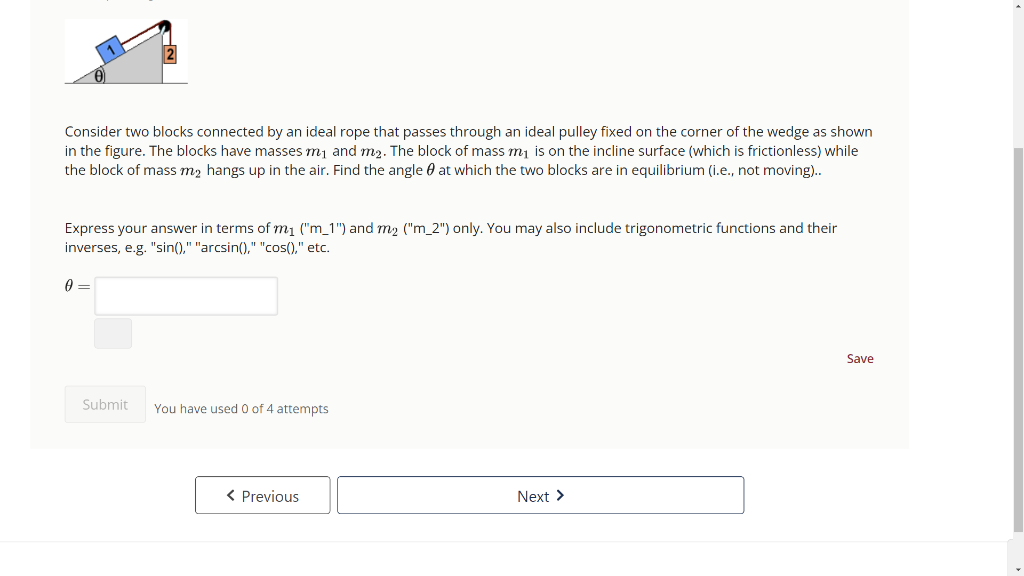The height and width of the screenshot is (576, 1024).
Task: Click the scrollbar down arrow
Action: pos(1016,568)
